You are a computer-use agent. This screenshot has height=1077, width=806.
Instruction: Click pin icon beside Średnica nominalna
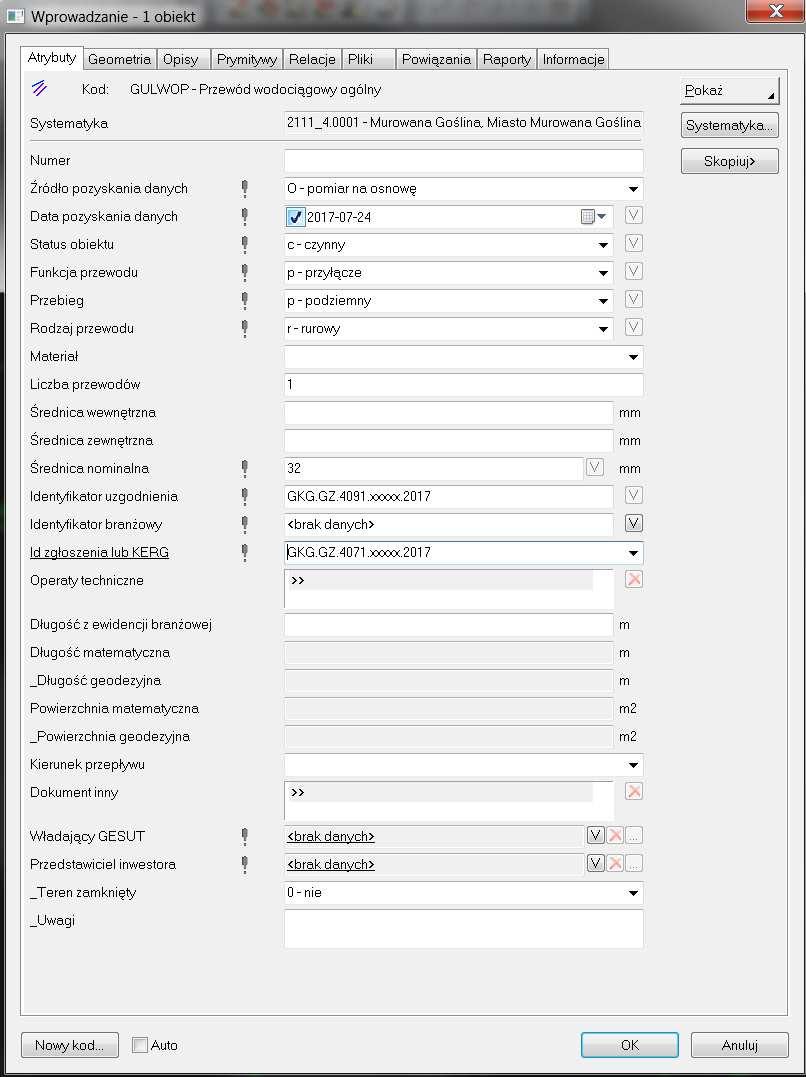tap(244, 469)
